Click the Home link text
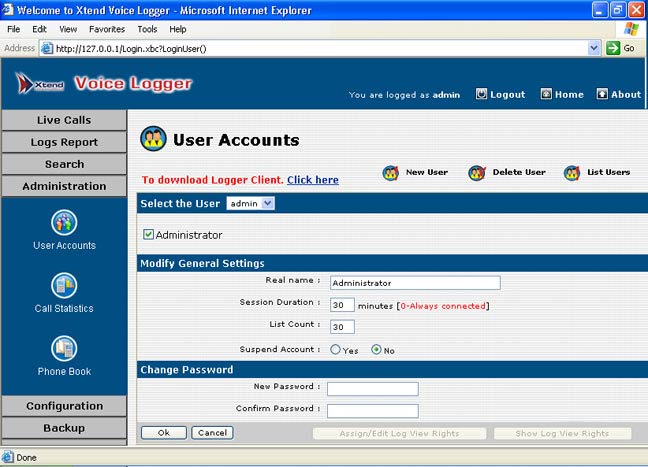This screenshot has width=648, height=467. point(569,95)
